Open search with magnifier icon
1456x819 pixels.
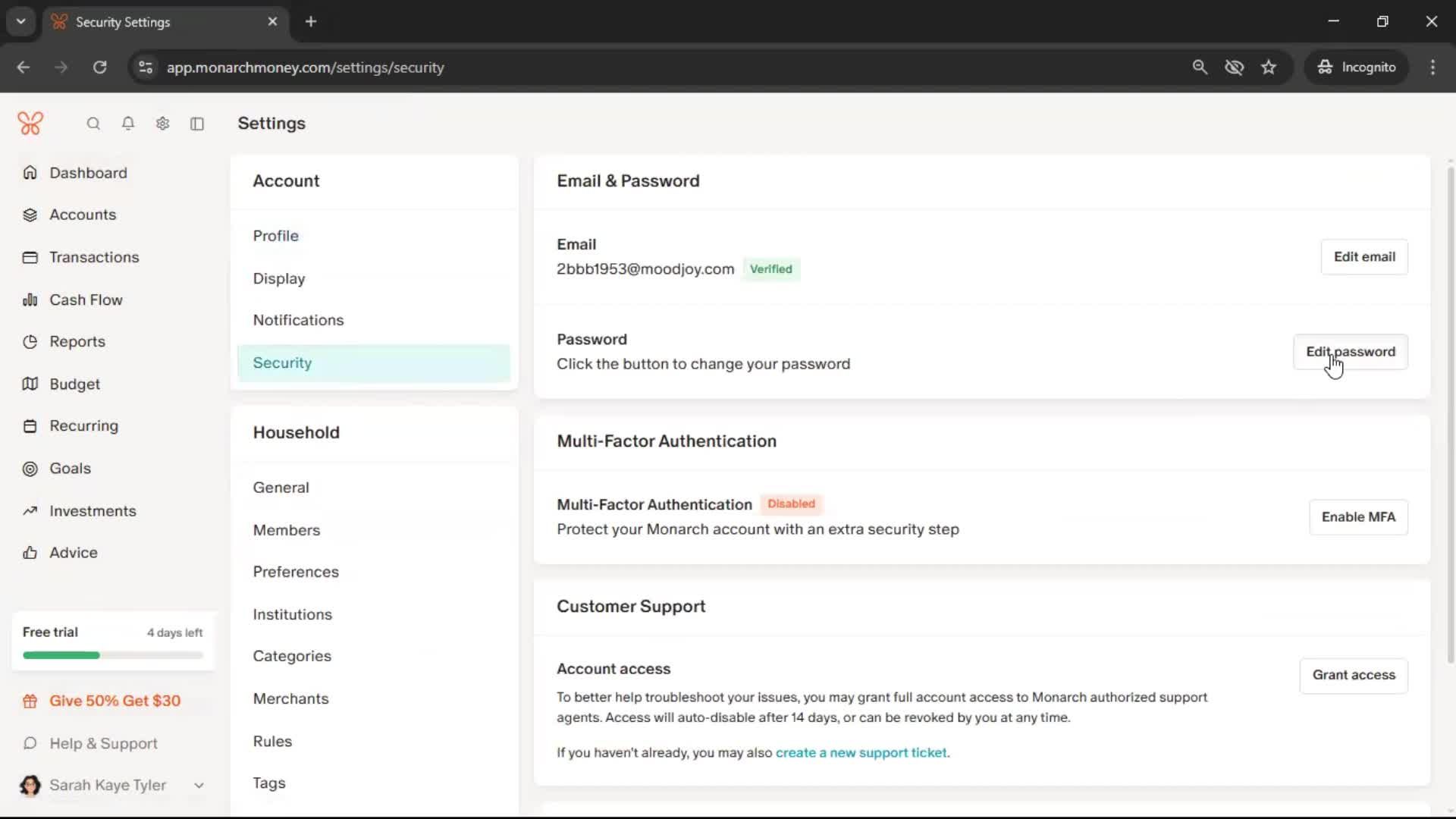(x=93, y=124)
